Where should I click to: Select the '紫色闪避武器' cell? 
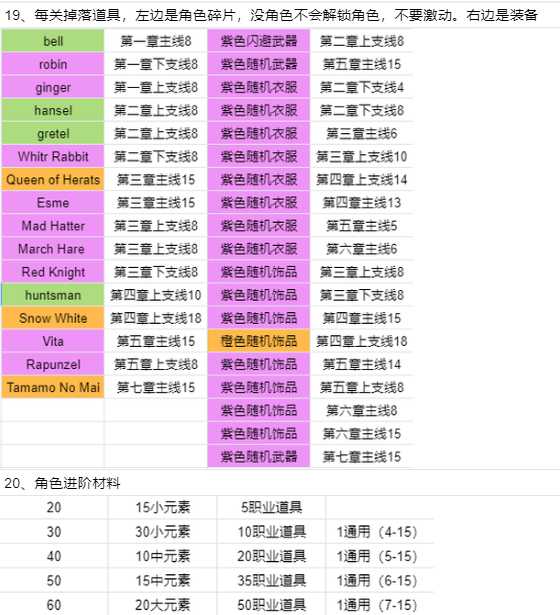coord(259,41)
